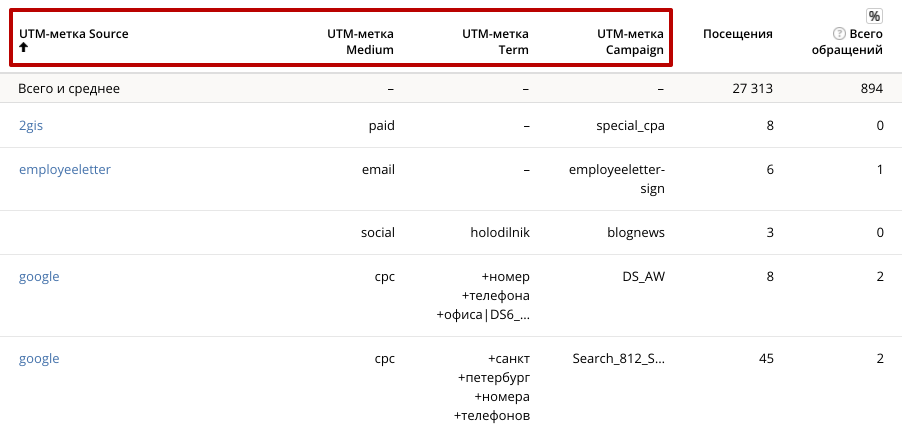Image resolution: width=902 pixels, height=435 pixels.
Task: Click the ascending sort arrow under Source
Action: (24, 48)
